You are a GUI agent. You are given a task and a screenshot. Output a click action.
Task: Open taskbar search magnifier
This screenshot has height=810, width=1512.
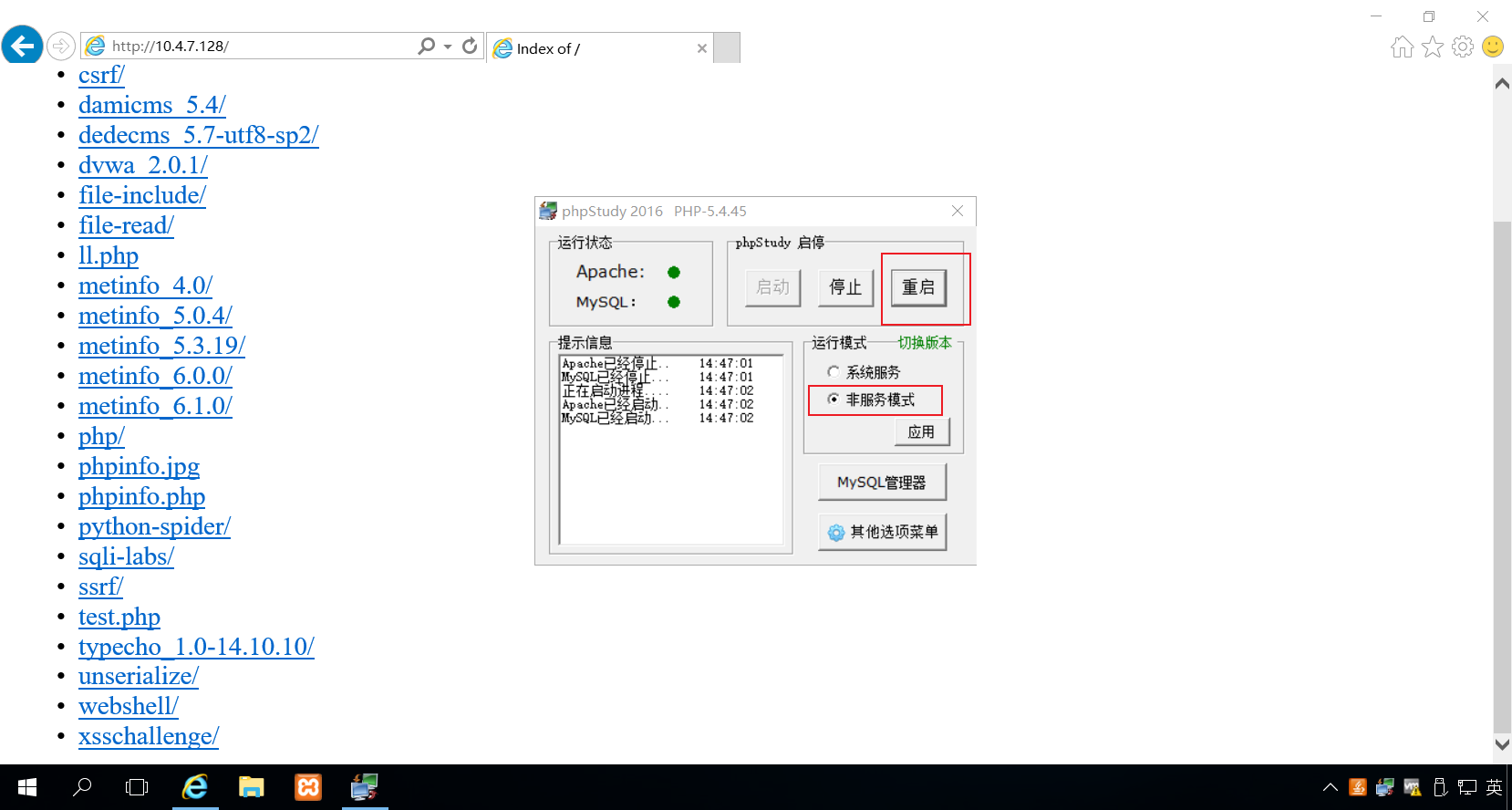[x=82, y=787]
